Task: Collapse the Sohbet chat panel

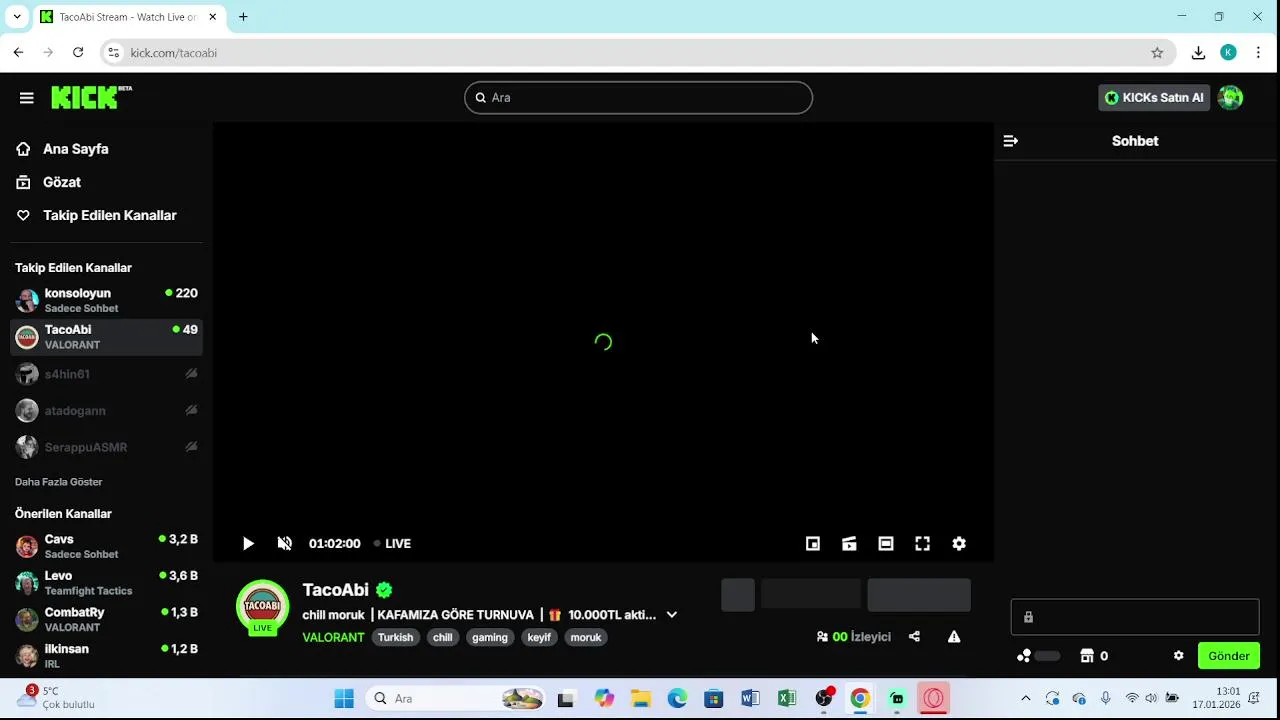Action: (1010, 141)
